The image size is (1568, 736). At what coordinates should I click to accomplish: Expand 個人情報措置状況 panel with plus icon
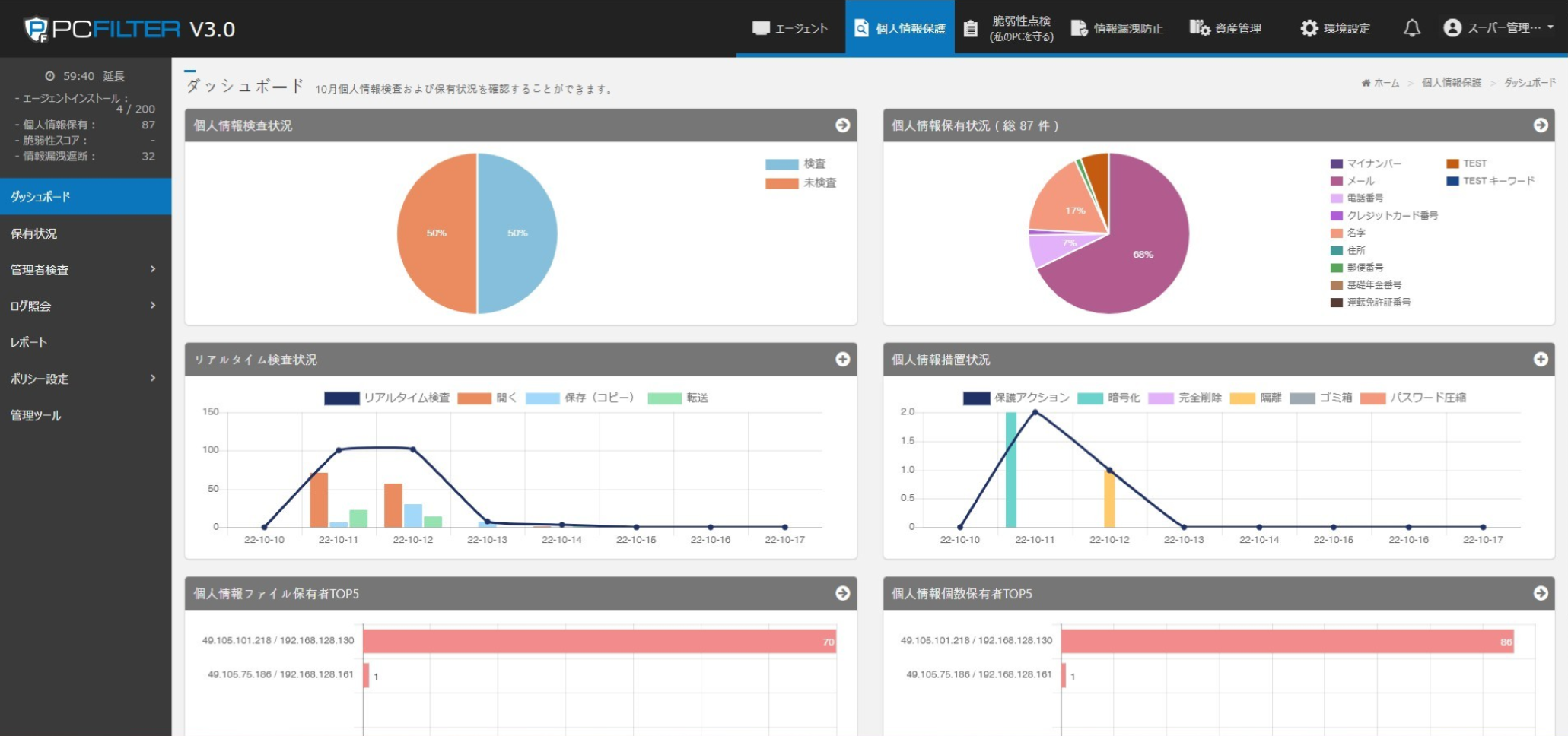[x=1541, y=360]
